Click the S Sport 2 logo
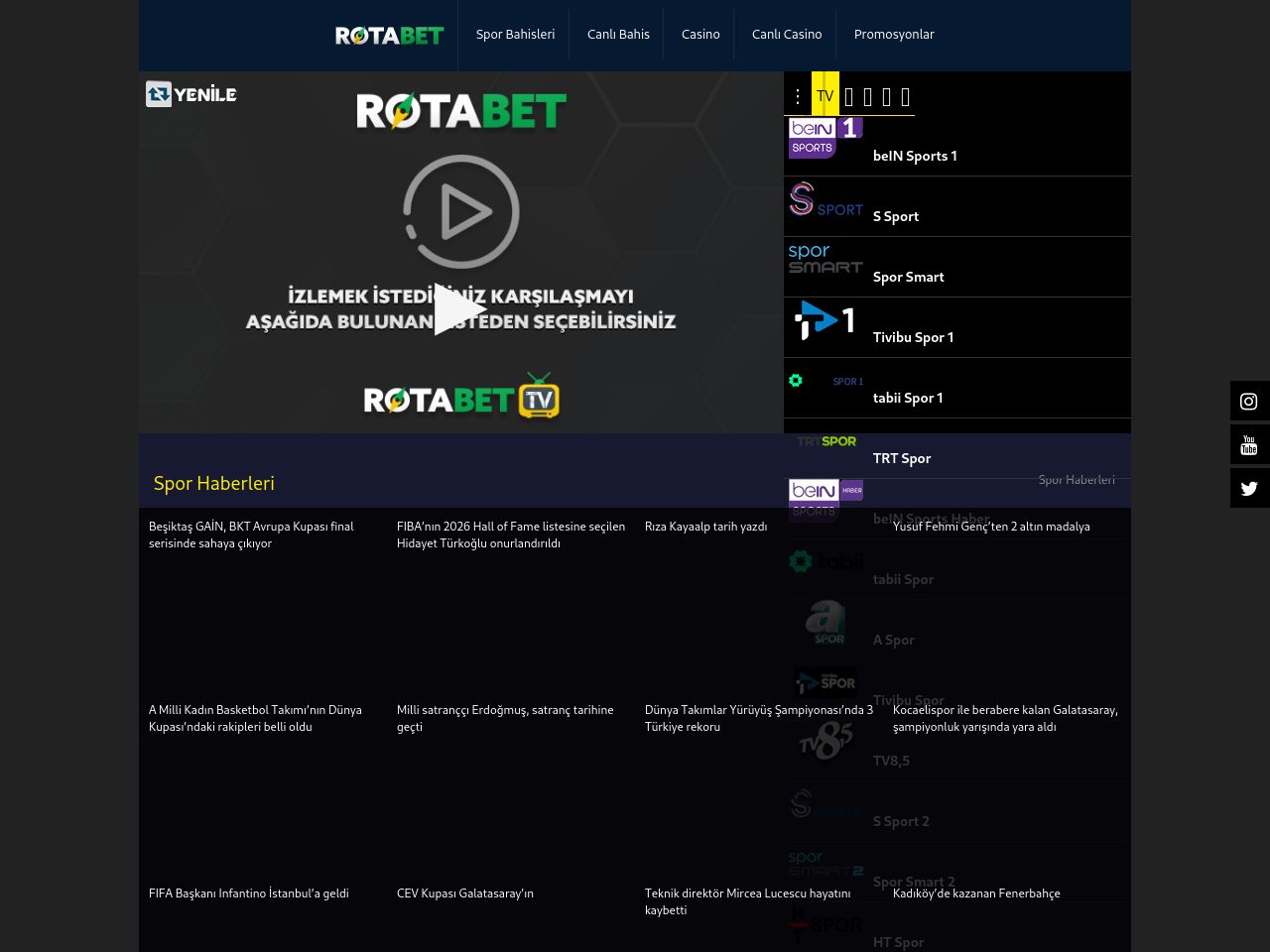This screenshot has height=952, width=1270. click(825, 804)
